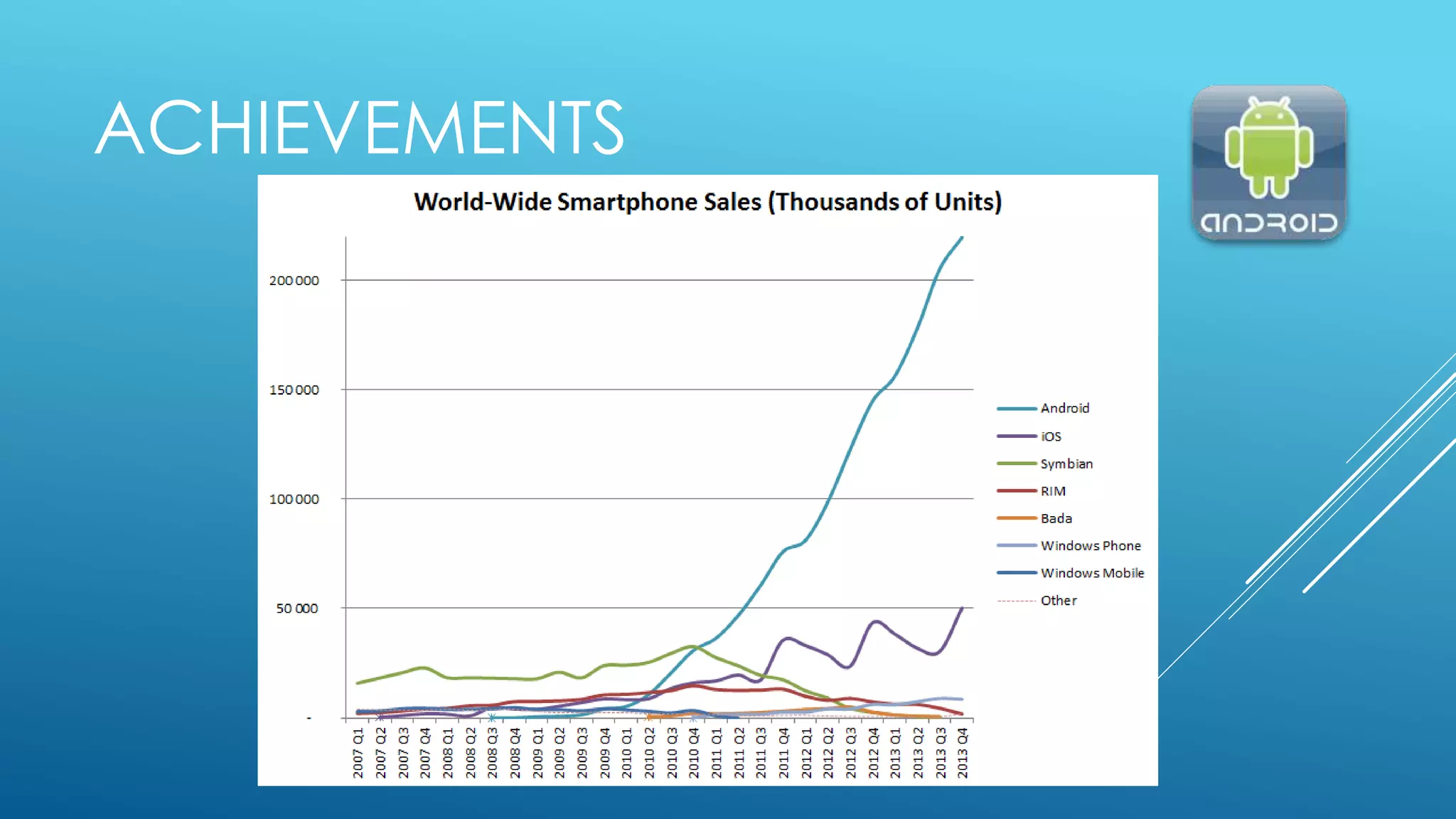Select the chart title about smartphone sales
The image size is (1456, 819).
point(707,202)
